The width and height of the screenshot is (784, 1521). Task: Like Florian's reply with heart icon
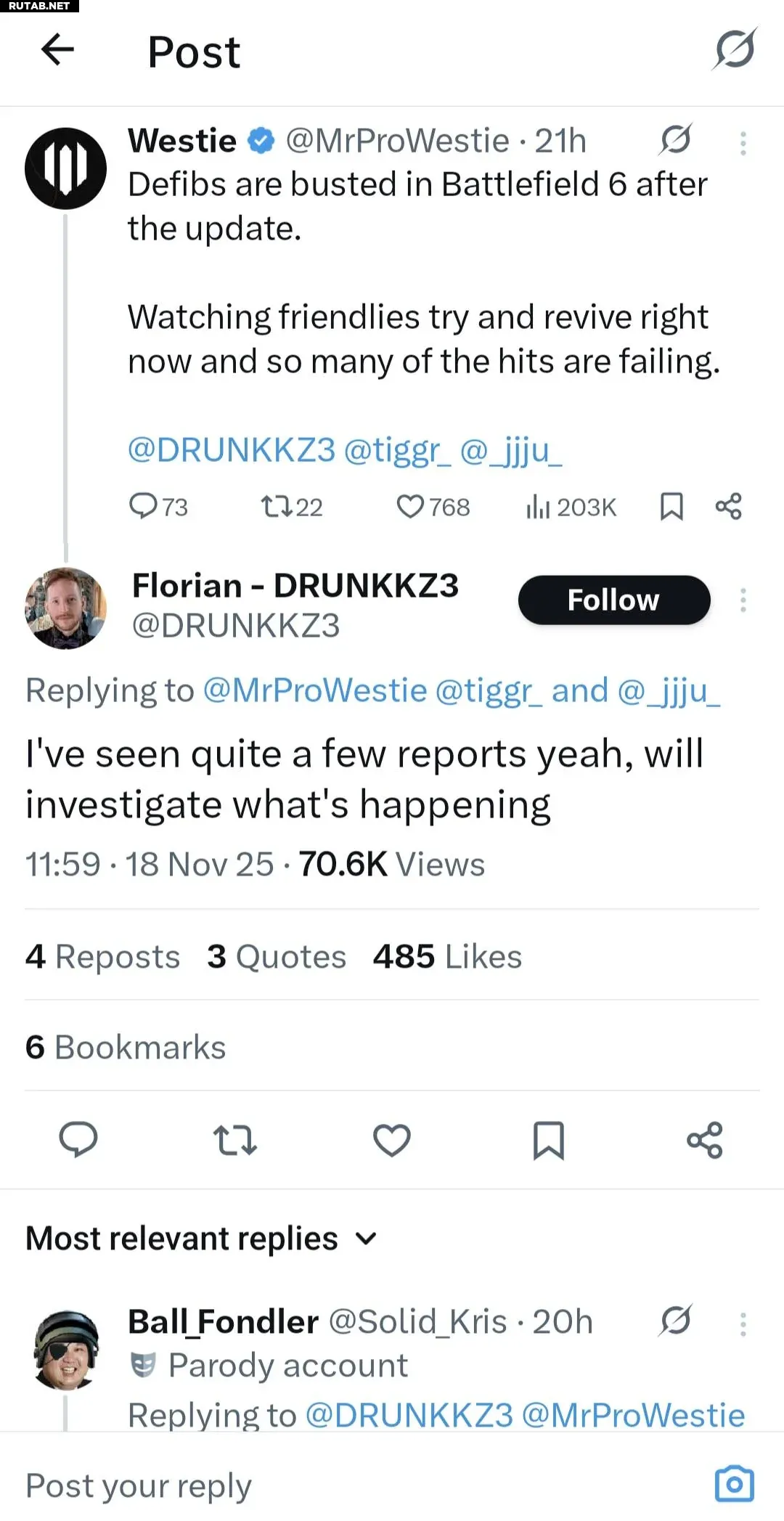click(x=392, y=1140)
